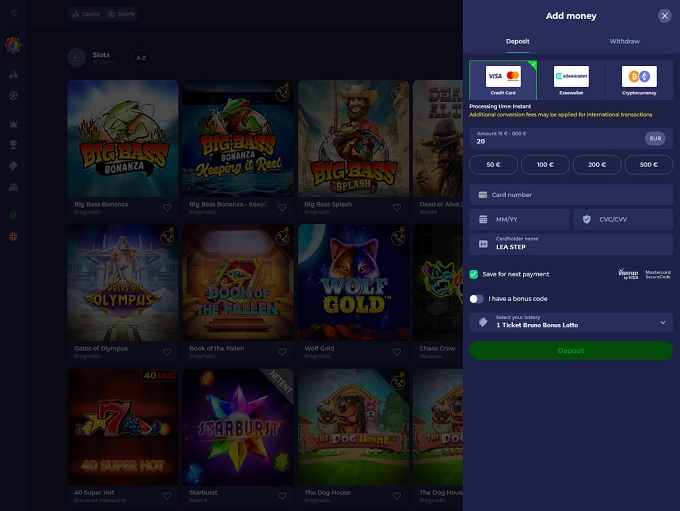Toggle the A-Z sort button
Viewport: 680px width, 511px height.
coord(141,58)
